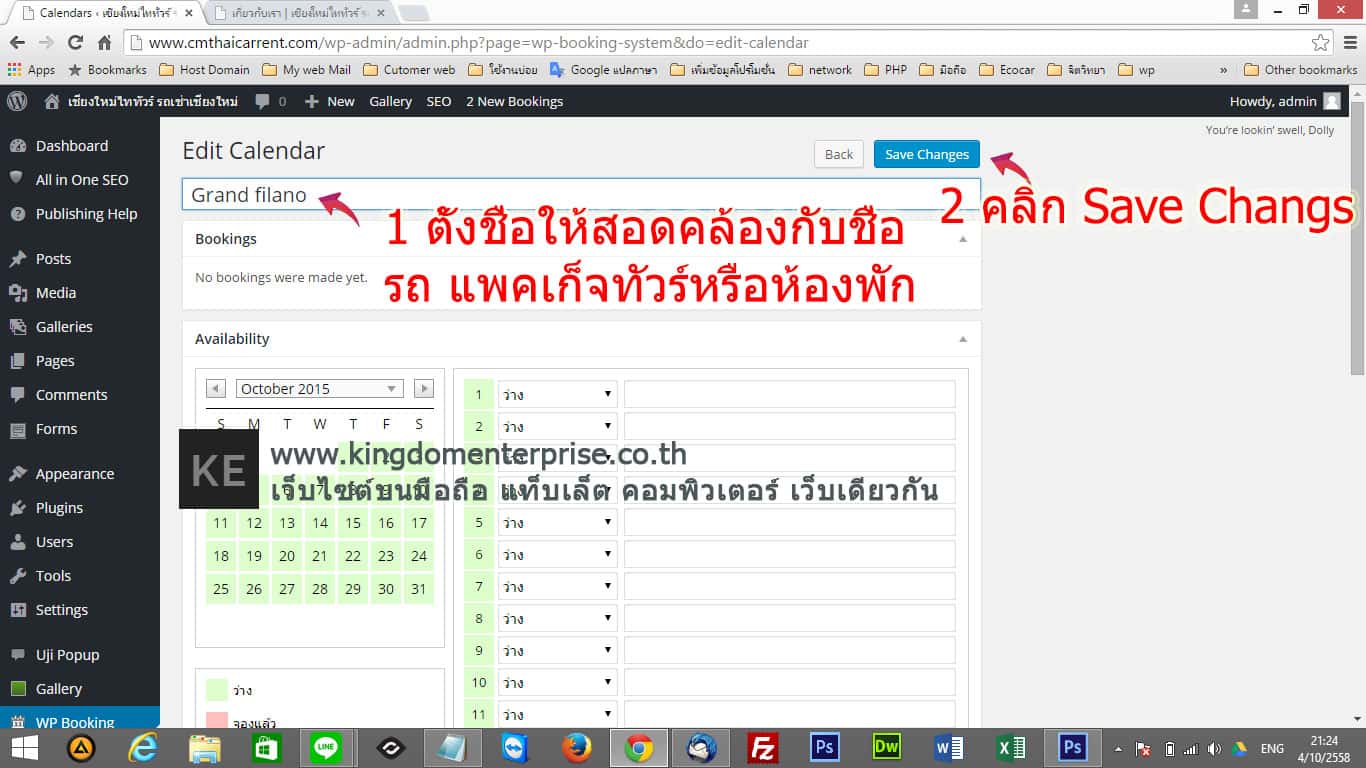
Task: Open Appearance paintbrush icon
Action: pyautogui.click(x=17, y=474)
